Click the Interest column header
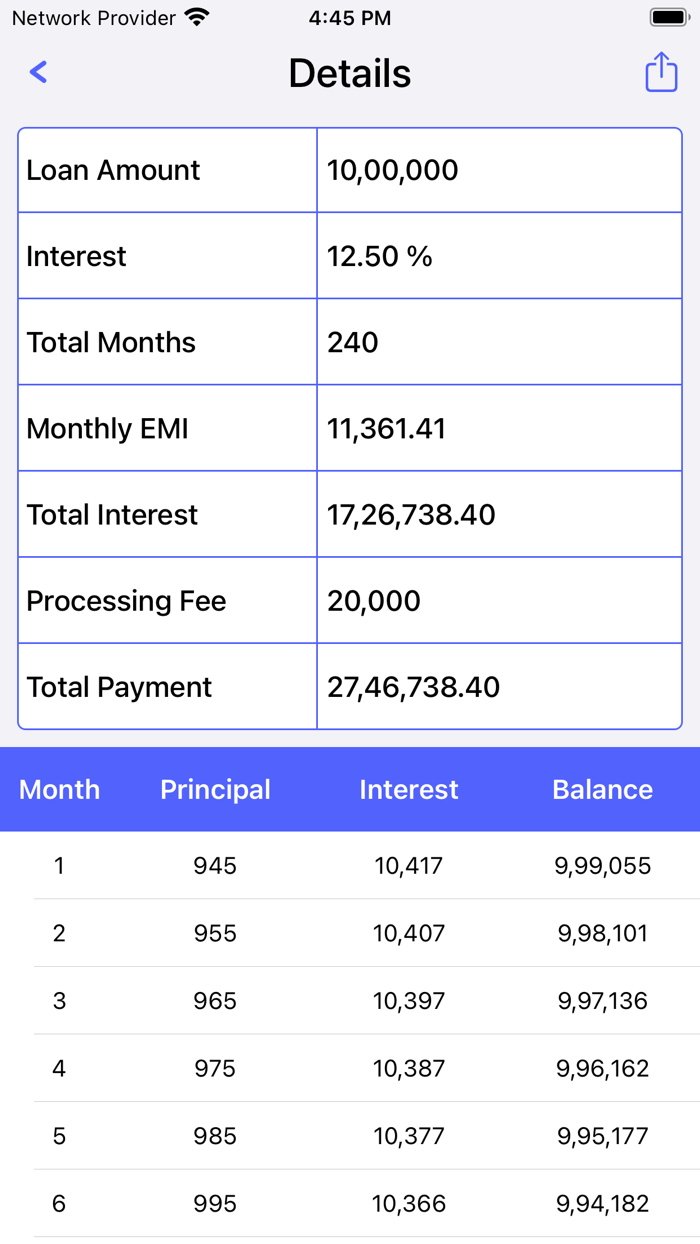 click(x=408, y=789)
